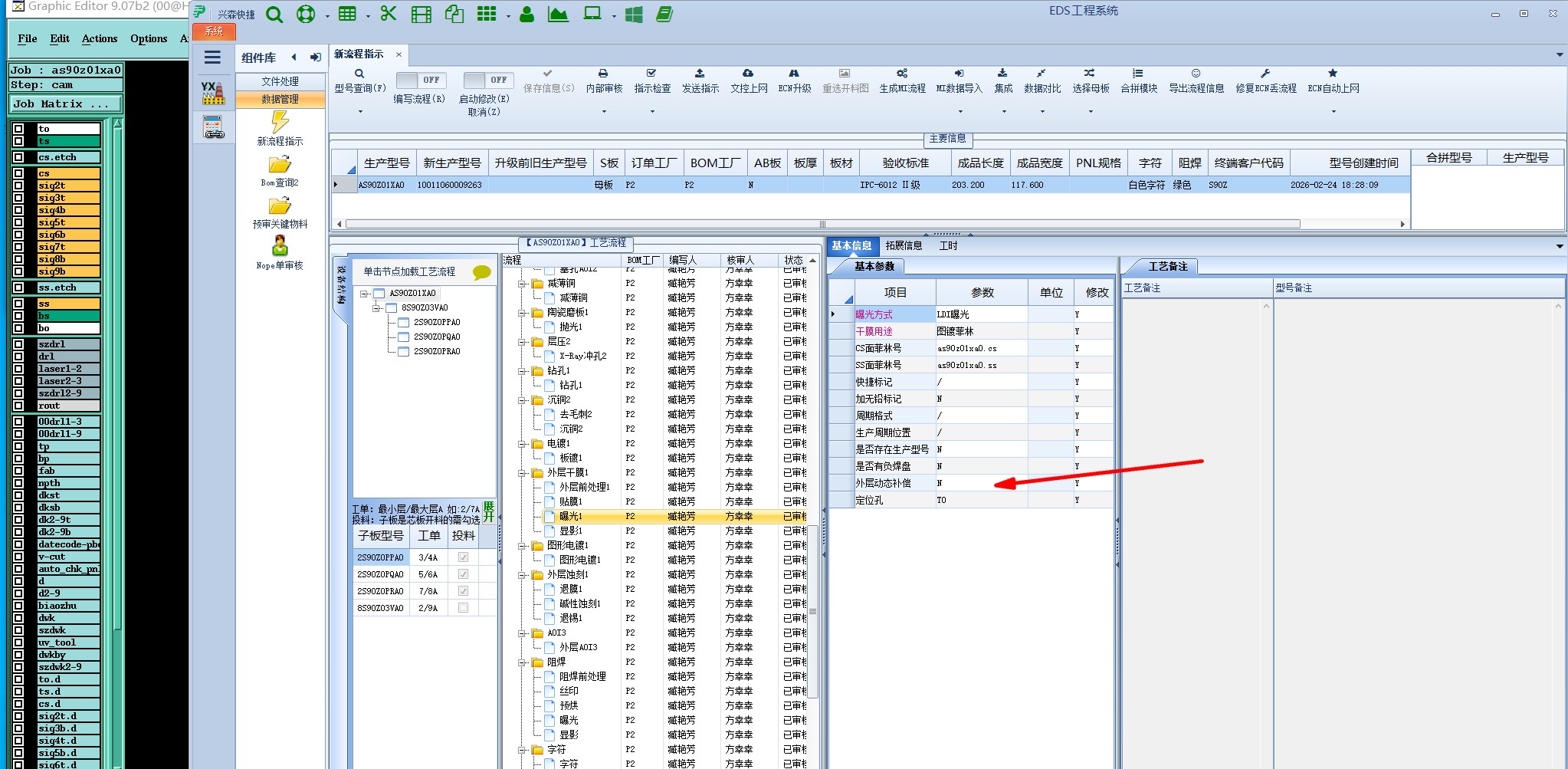Open the Bom查询2 folder icon
This screenshot has height=769, width=1568.
[280, 165]
